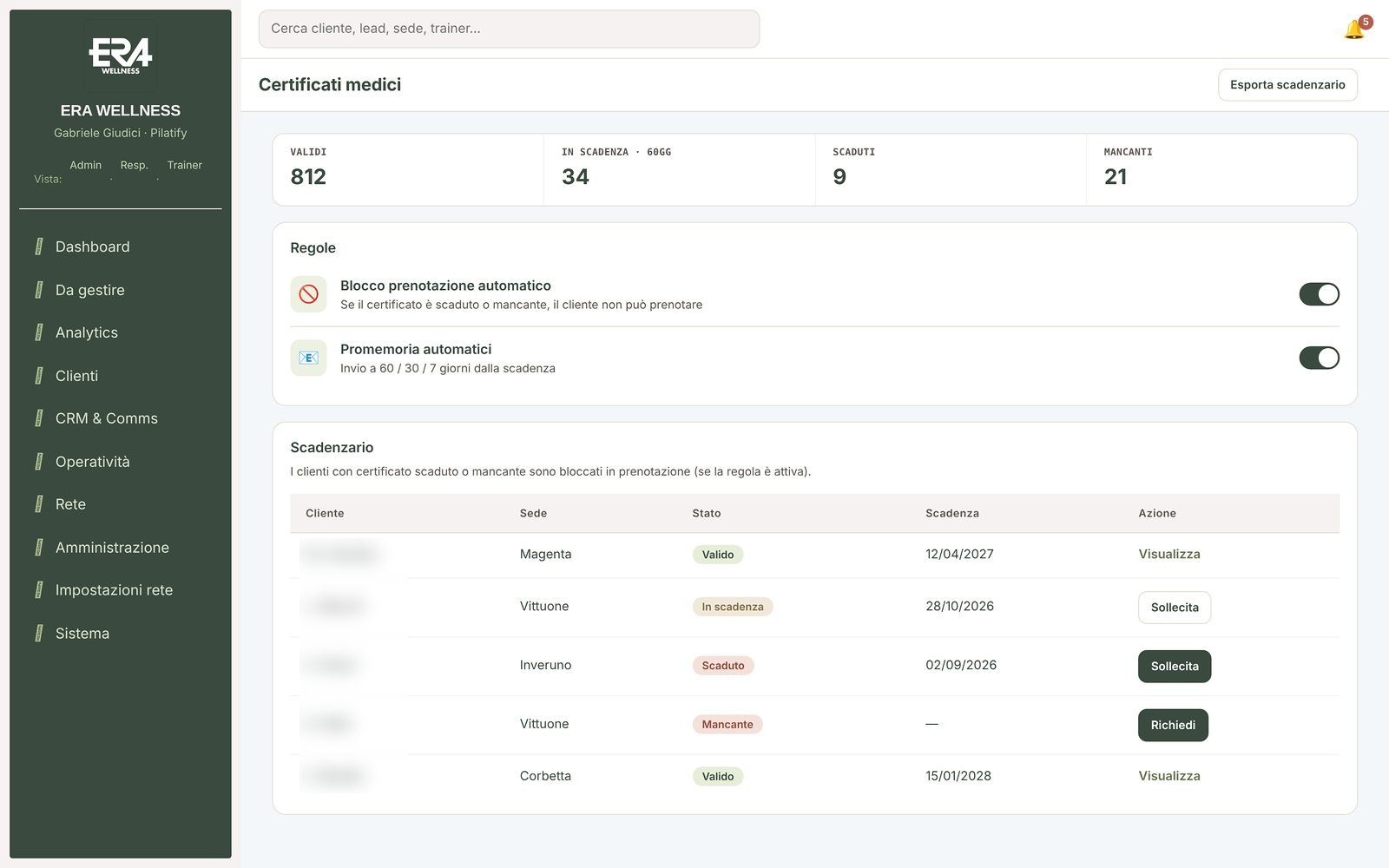Screen dimensions: 1389x868
Task: Click the Mancanti 21 stat card
Action: (x=1221, y=169)
